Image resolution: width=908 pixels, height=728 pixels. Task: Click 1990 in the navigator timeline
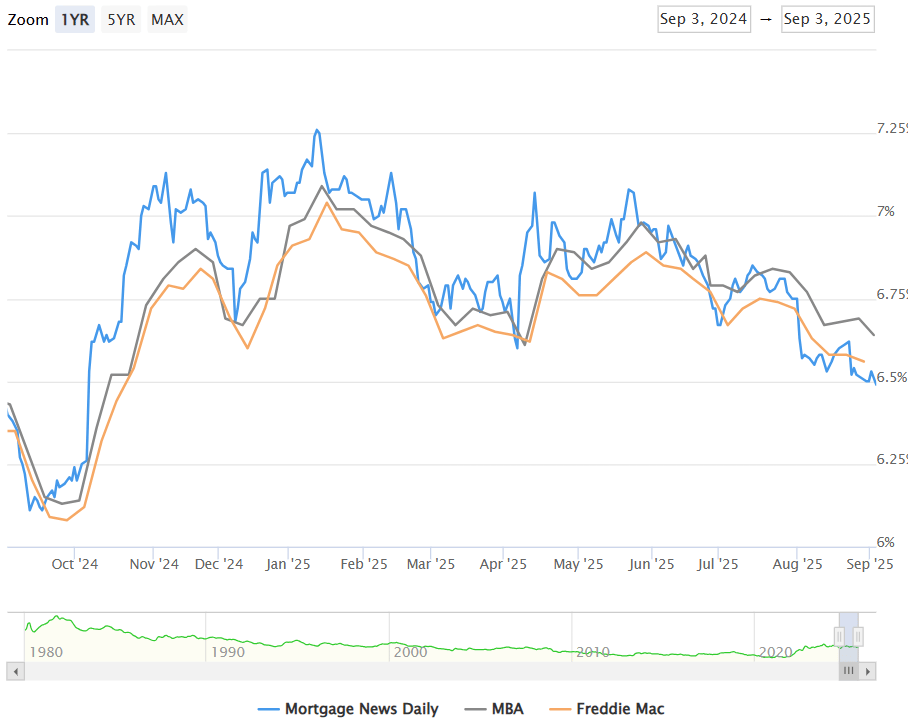coord(228,652)
